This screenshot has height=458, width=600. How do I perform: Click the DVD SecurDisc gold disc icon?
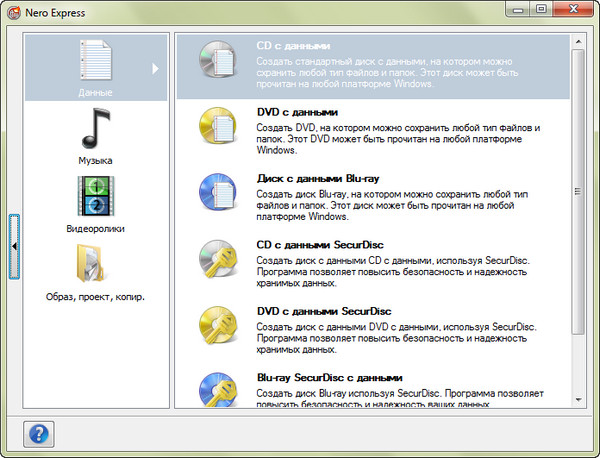(216, 327)
